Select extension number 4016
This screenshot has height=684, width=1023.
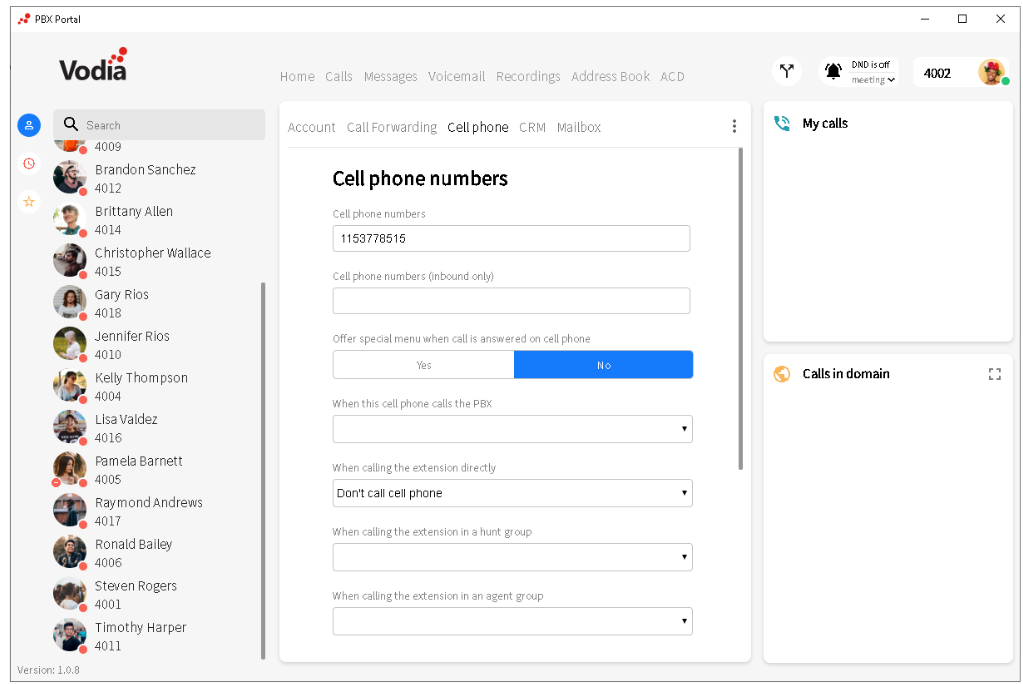(108, 438)
